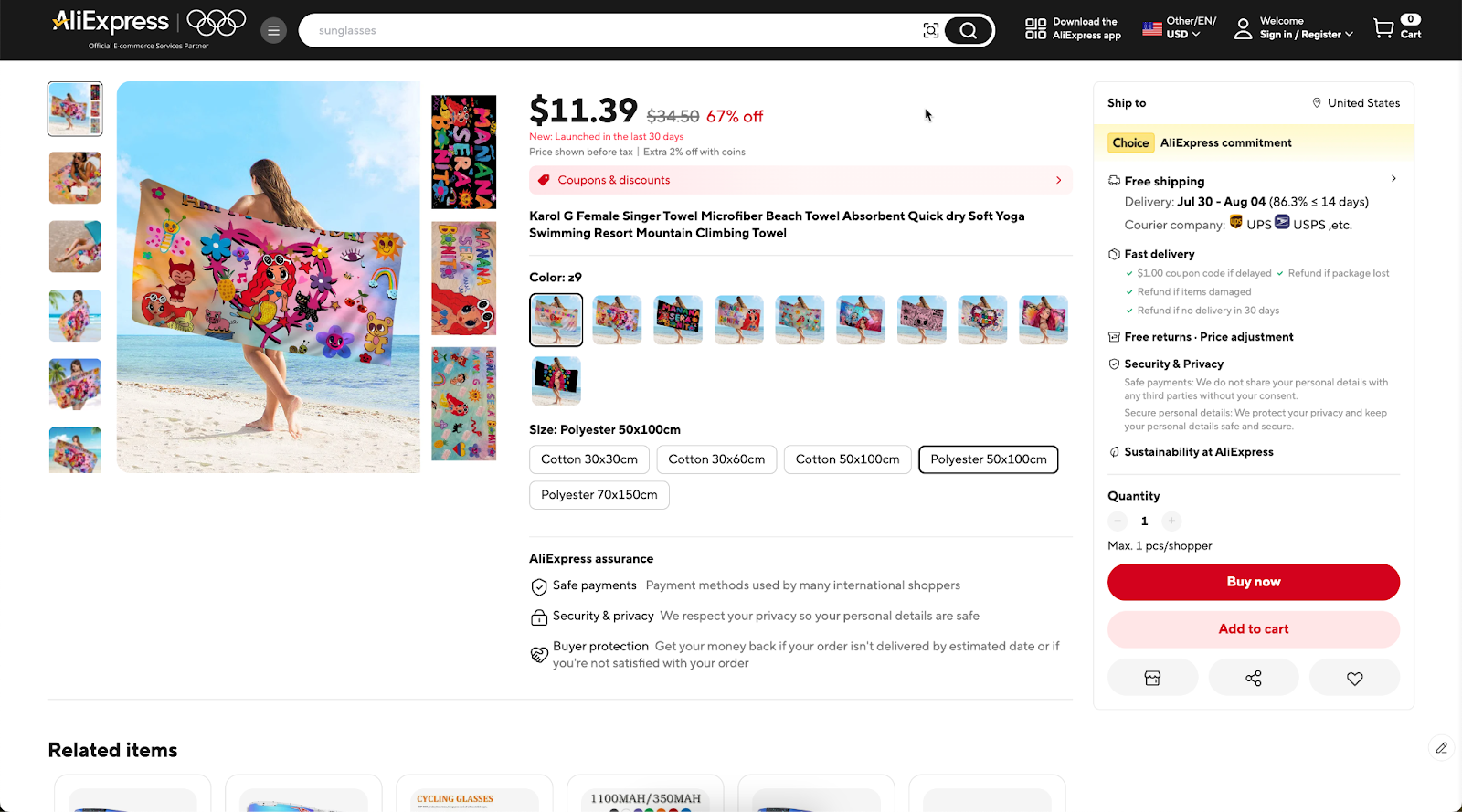This screenshot has width=1462, height=812.
Task: Choose the Polyester 70x150cm size
Action: tap(599, 494)
